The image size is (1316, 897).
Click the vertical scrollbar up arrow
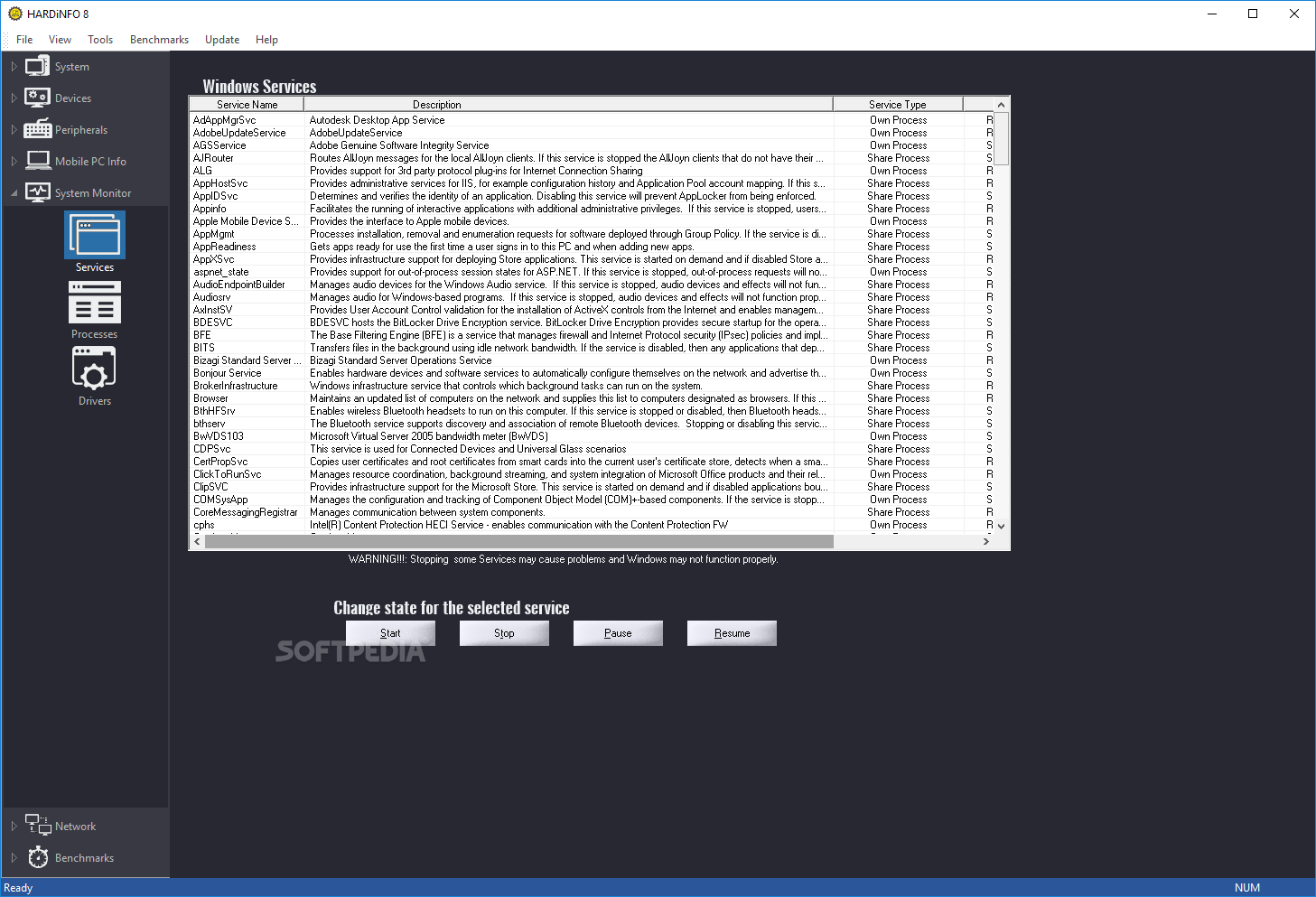pyautogui.click(x=1001, y=105)
